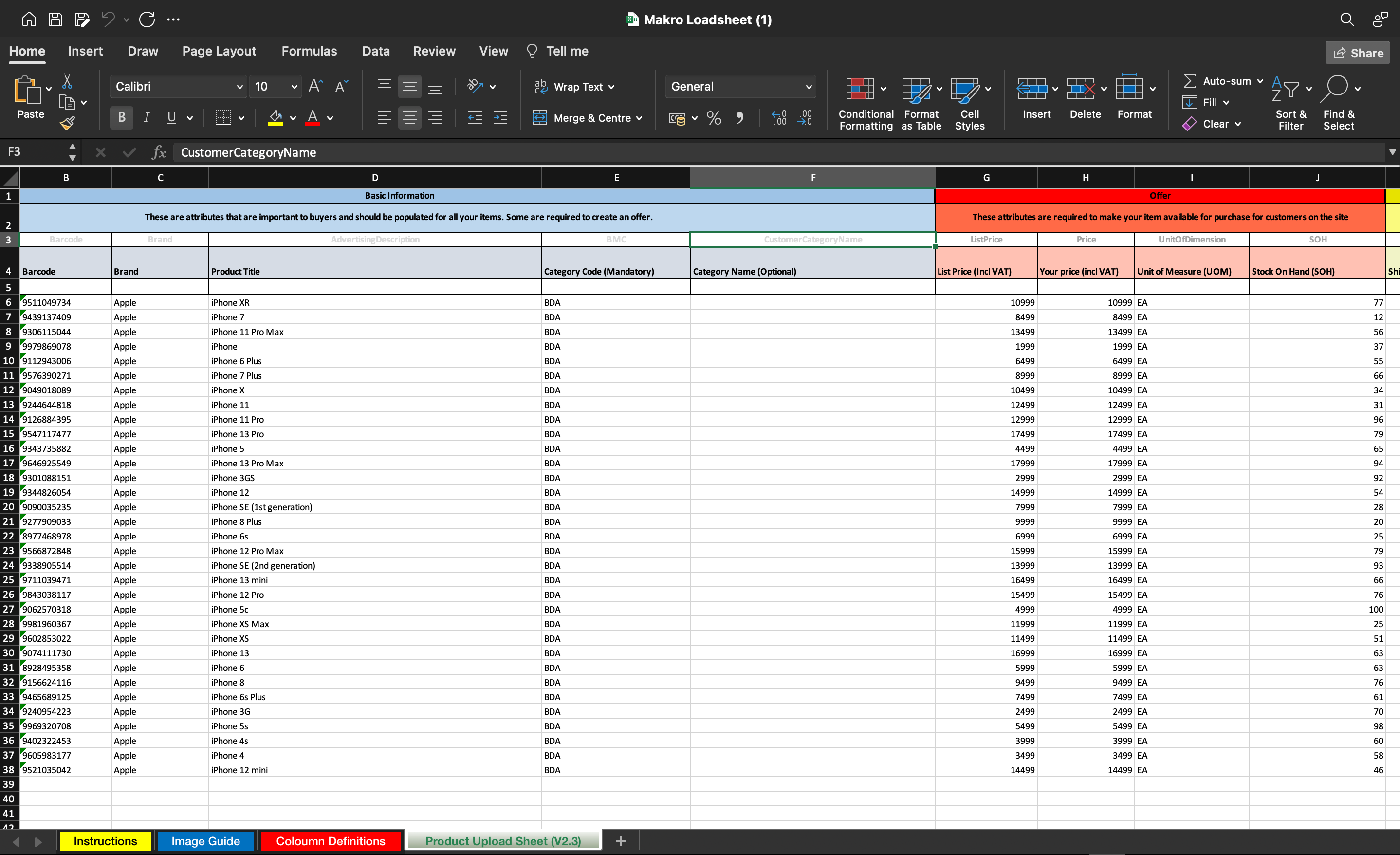
Task: Click the Increase Indent icon
Action: click(500, 118)
